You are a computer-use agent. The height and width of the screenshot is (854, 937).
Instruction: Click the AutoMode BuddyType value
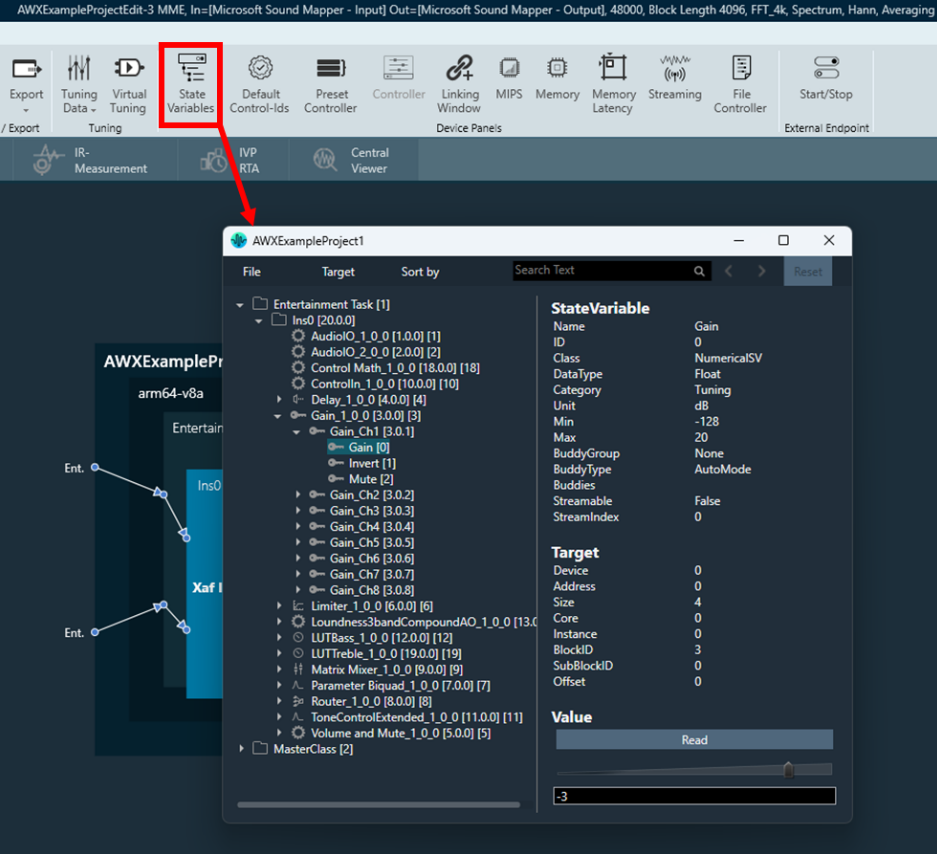[x=722, y=469]
